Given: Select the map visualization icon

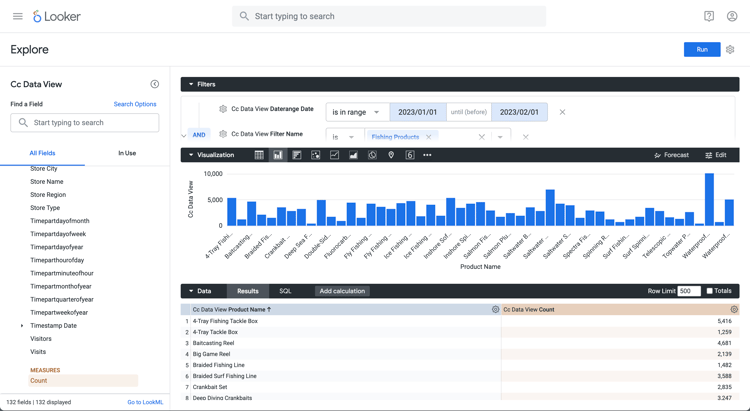Looking at the screenshot, I should (391, 155).
